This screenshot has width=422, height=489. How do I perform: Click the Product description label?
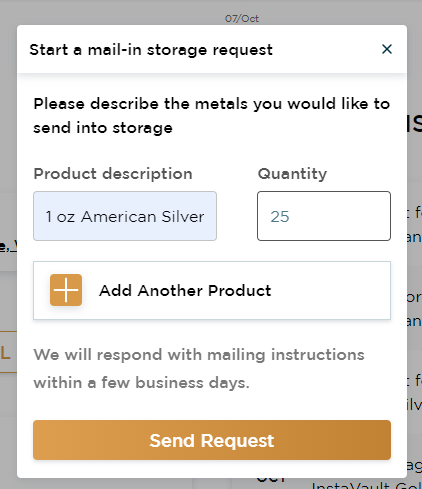click(x=113, y=174)
